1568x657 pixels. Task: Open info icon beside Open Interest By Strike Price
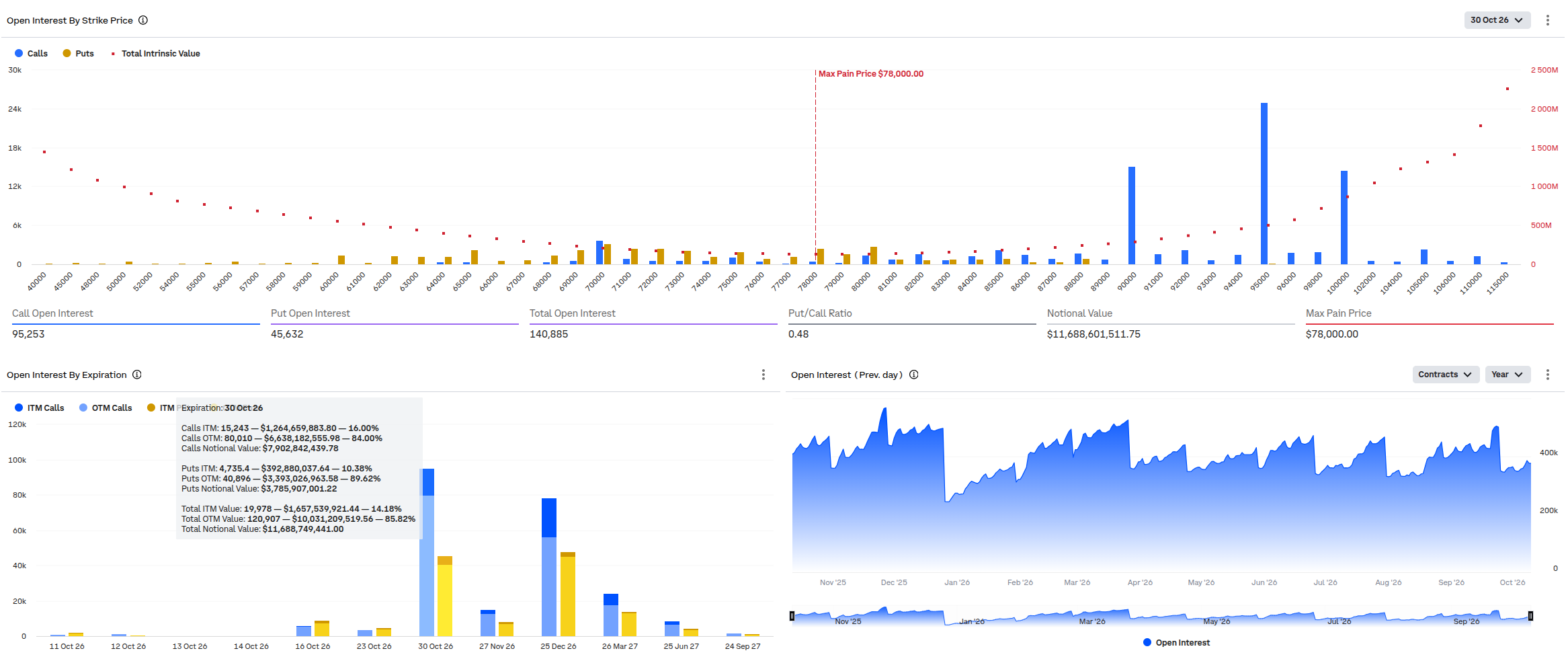pyautogui.click(x=143, y=20)
